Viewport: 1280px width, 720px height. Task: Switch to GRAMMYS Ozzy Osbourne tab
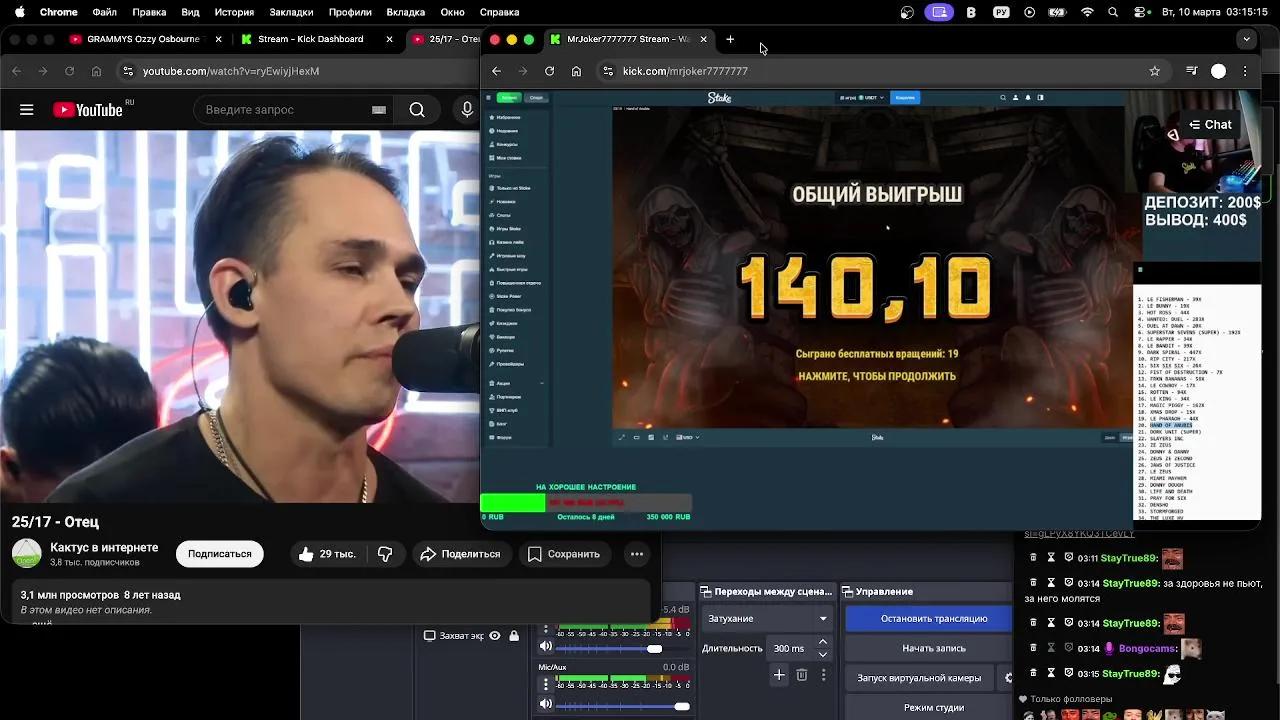[x=146, y=39]
